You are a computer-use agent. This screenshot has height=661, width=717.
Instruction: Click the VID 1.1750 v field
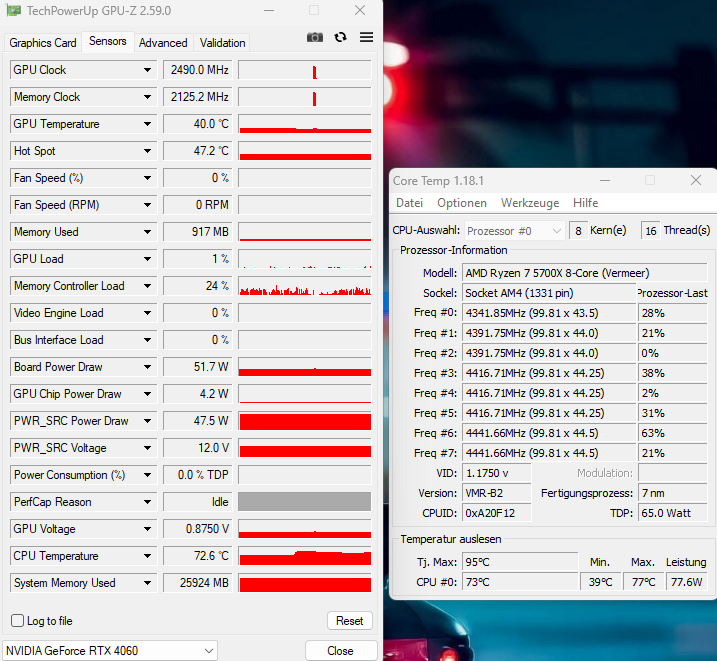(497, 473)
